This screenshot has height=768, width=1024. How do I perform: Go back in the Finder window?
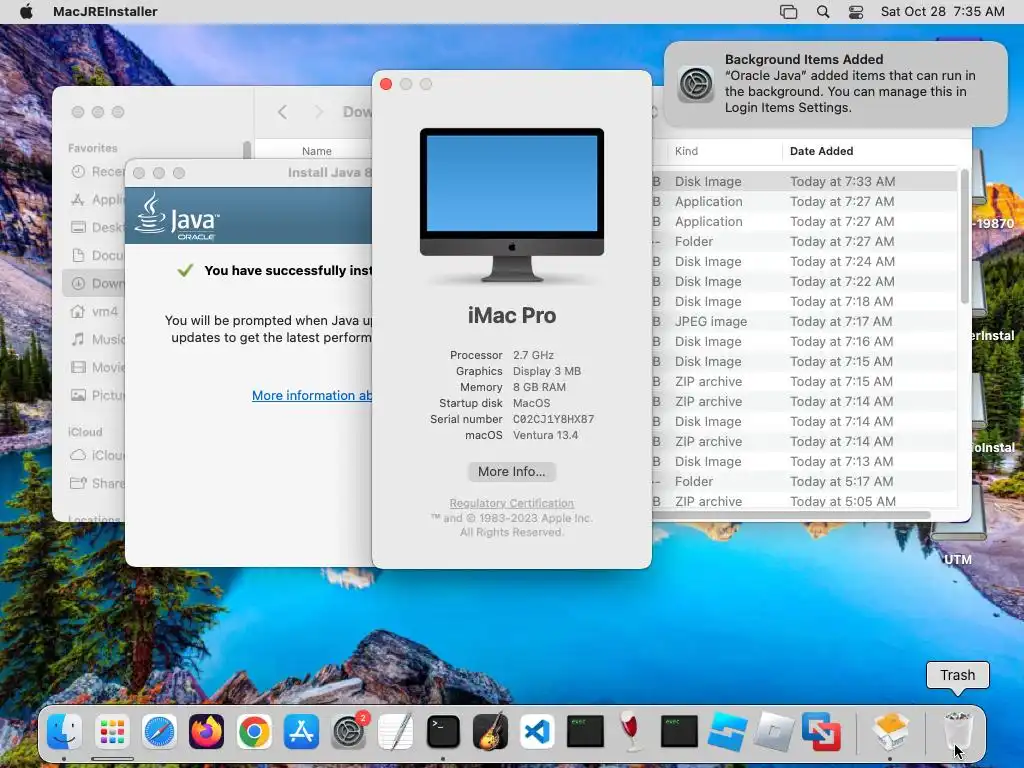pyautogui.click(x=282, y=112)
